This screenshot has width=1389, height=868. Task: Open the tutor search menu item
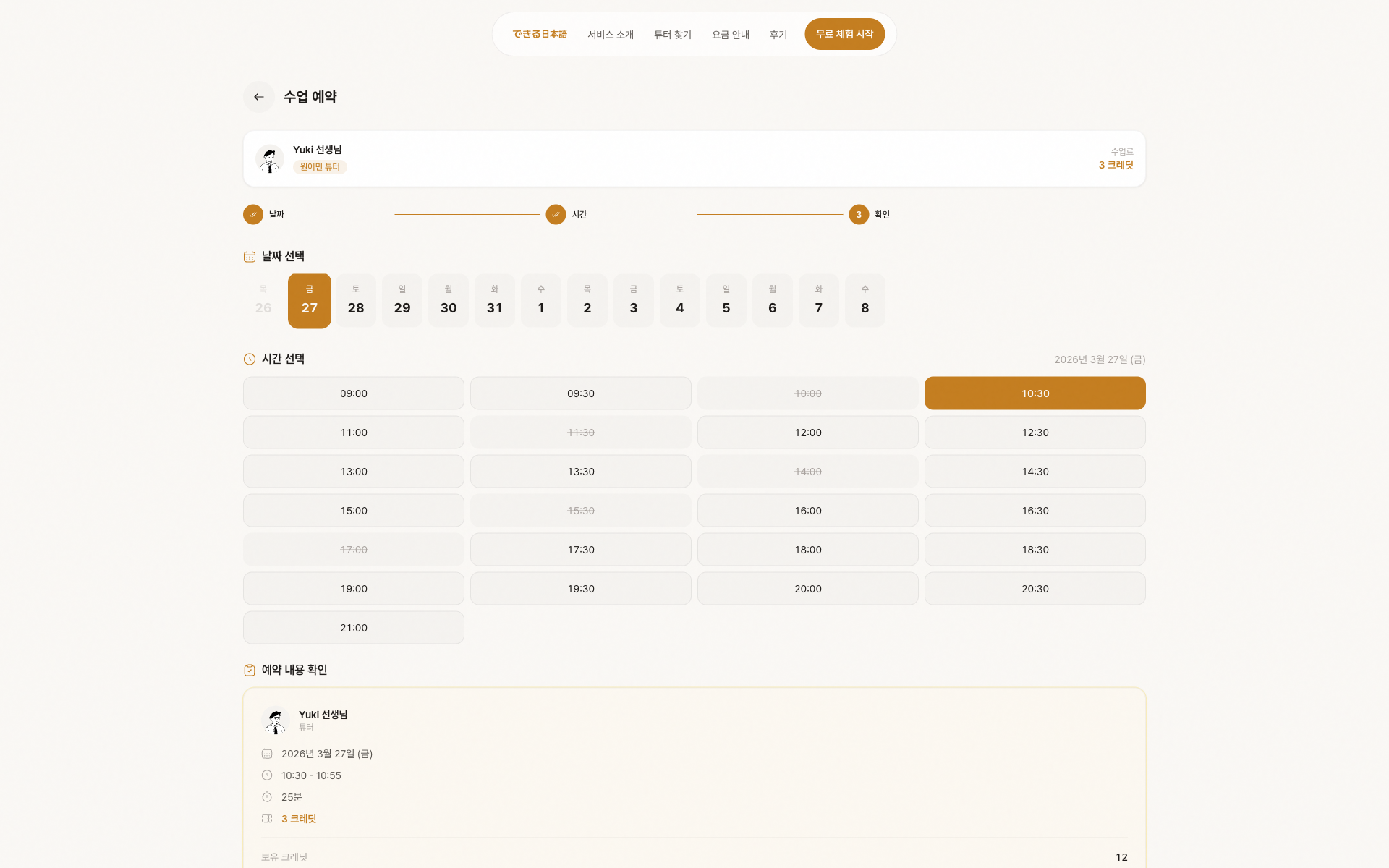(673, 35)
